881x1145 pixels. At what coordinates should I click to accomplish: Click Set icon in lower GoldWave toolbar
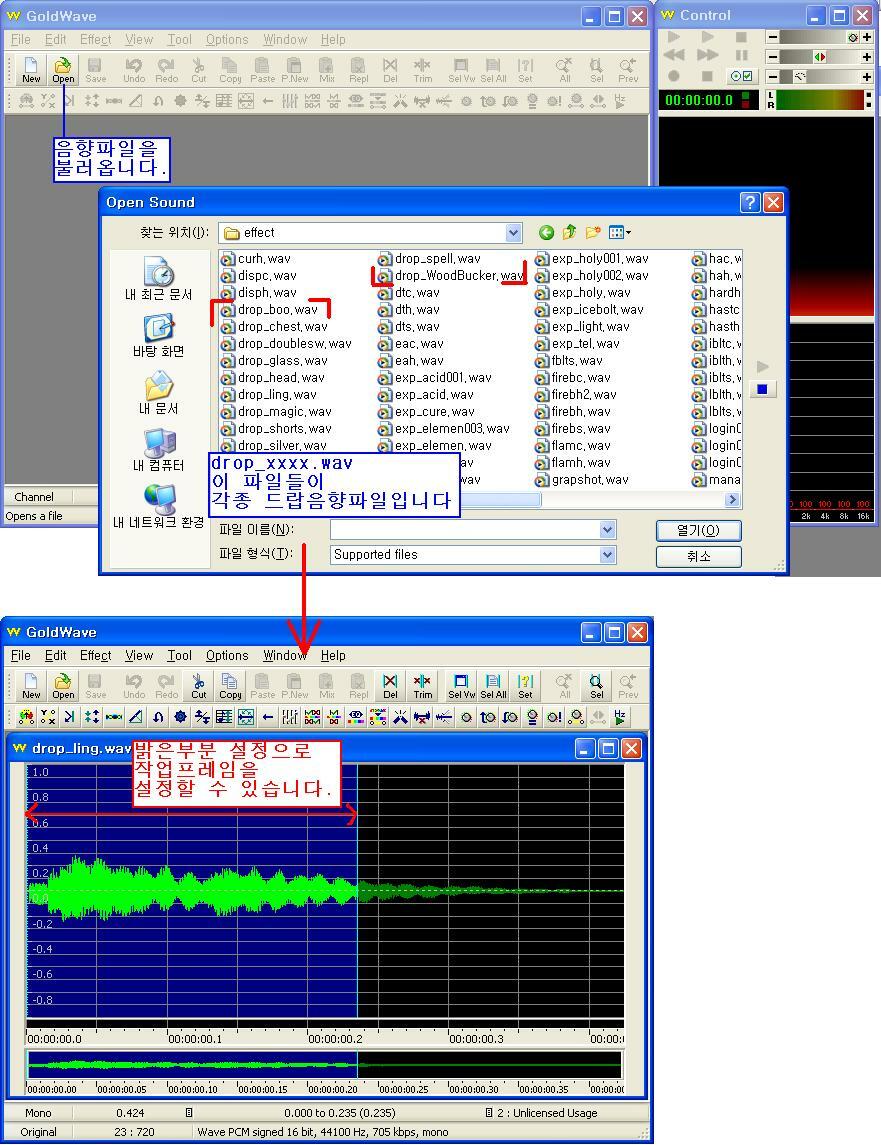(x=525, y=686)
